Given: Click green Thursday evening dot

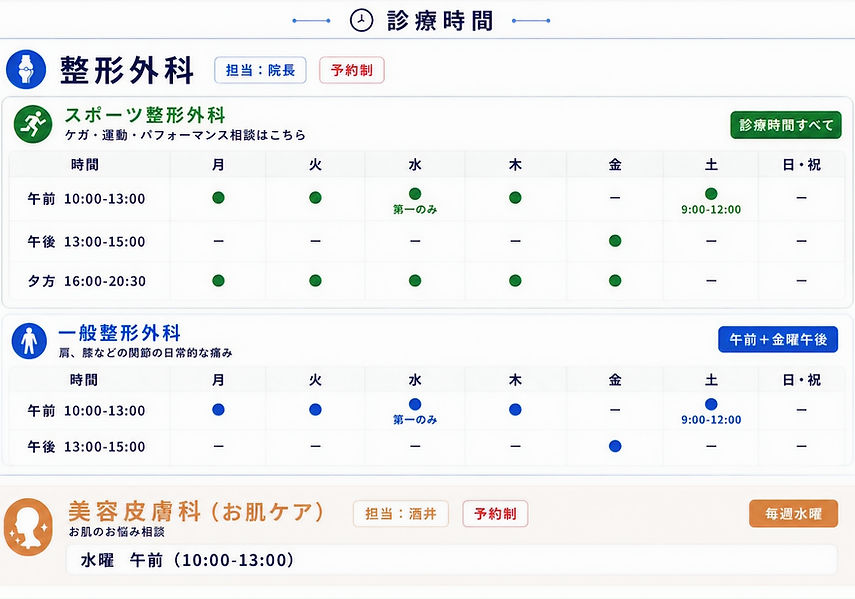Looking at the screenshot, I should pos(515,281).
